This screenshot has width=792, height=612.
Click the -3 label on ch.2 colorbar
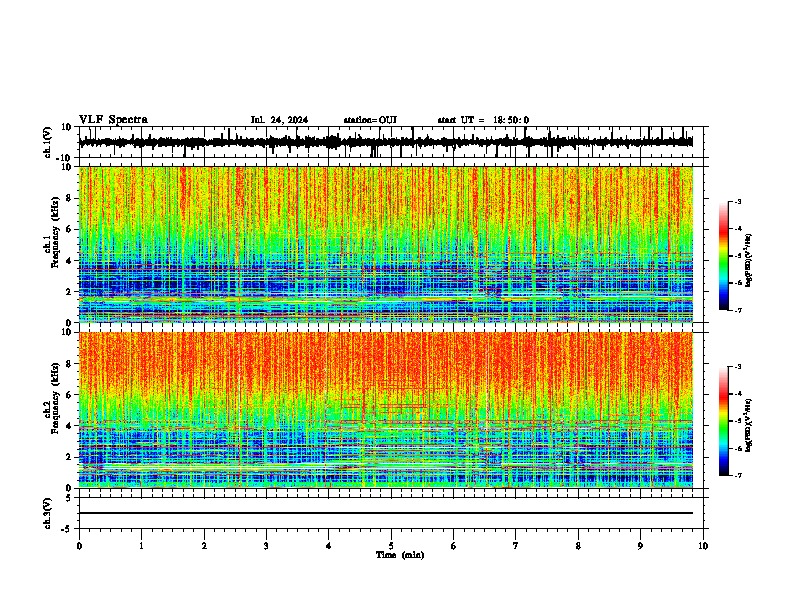pyautogui.click(x=737, y=367)
